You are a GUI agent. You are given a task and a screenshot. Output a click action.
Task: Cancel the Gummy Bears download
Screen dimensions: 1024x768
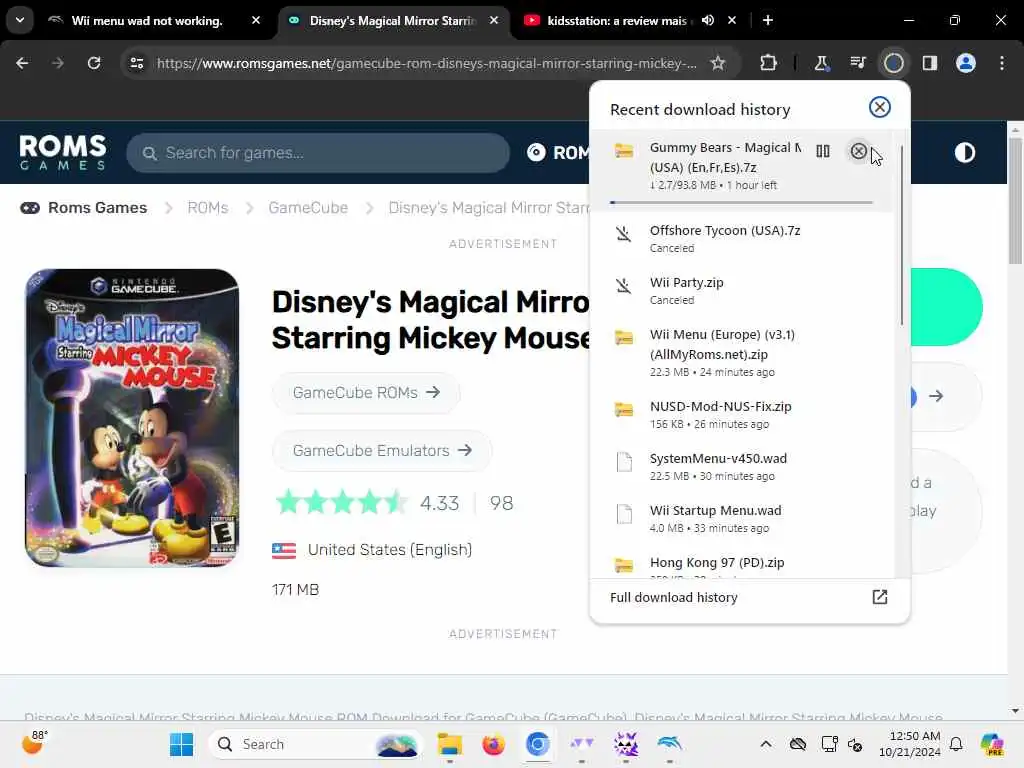click(858, 152)
